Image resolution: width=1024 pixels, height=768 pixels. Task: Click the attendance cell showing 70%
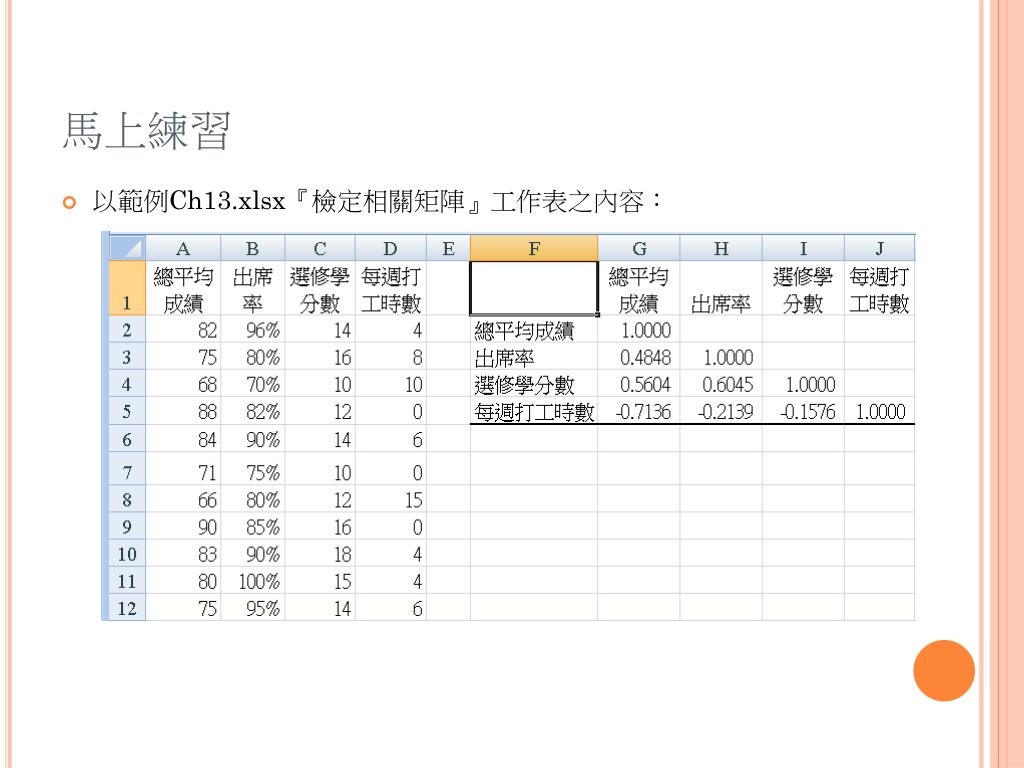253,384
